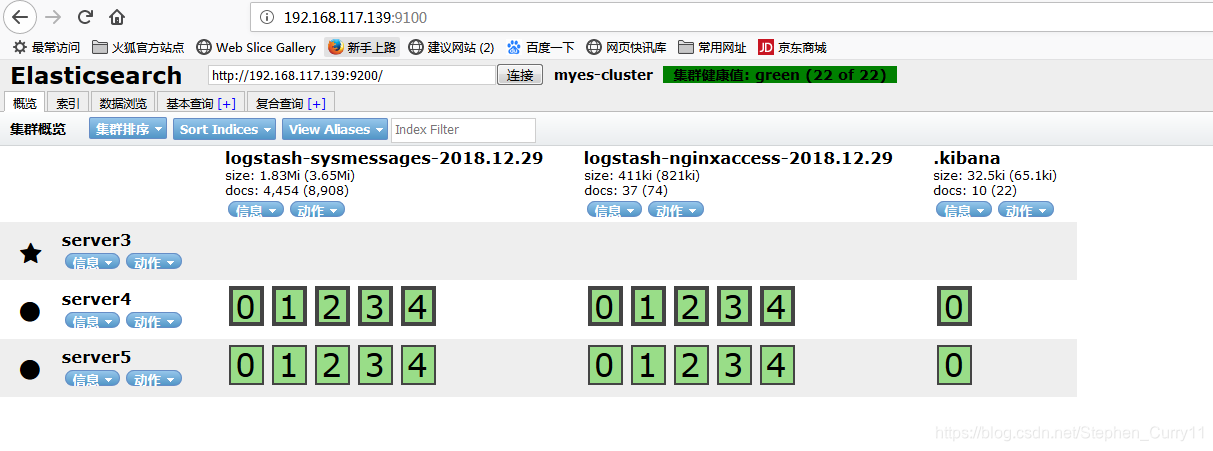
Task: Open the 集群排序 dropdown
Action: [128, 129]
